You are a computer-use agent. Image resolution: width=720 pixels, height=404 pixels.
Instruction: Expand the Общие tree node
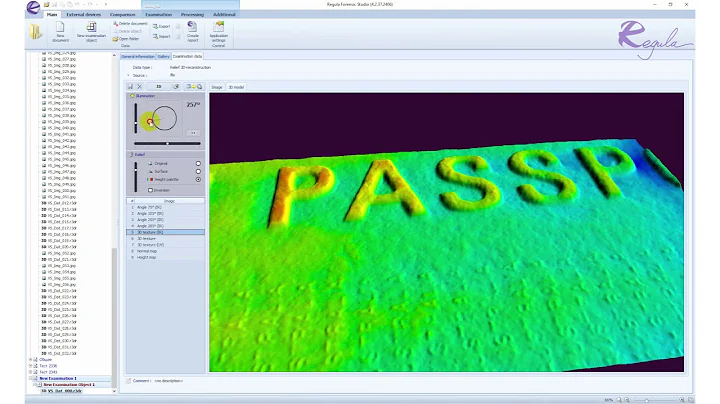click(x=31, y=360)
